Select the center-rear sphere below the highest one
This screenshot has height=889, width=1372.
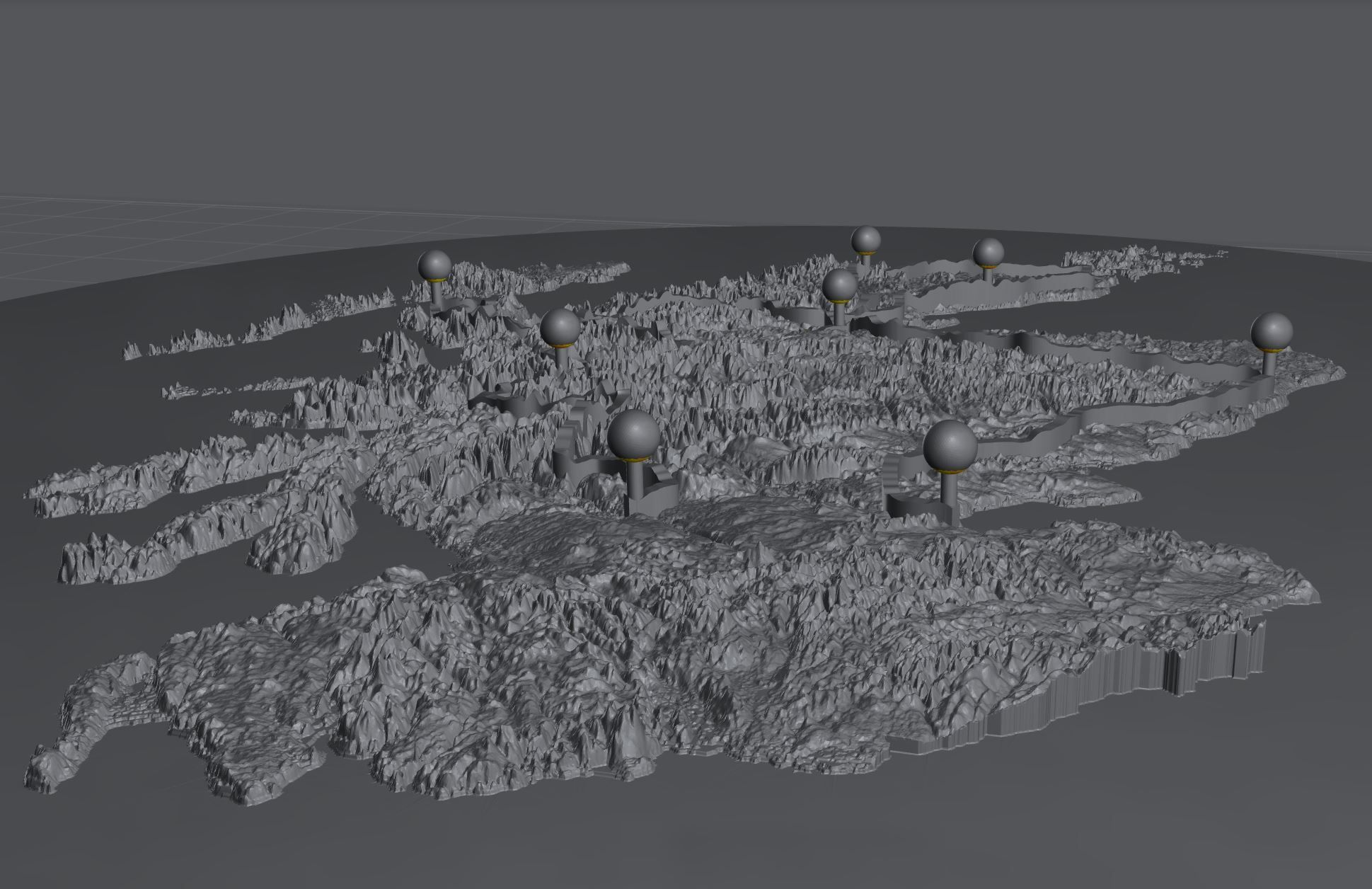840,286
